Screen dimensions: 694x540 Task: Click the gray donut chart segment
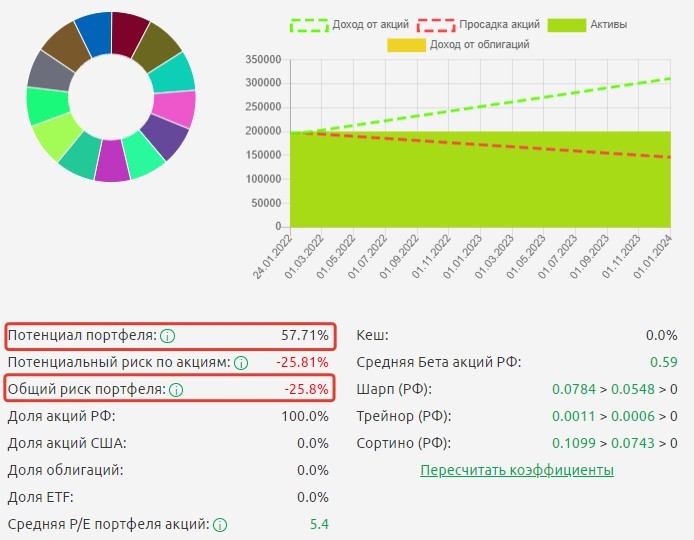46,71
